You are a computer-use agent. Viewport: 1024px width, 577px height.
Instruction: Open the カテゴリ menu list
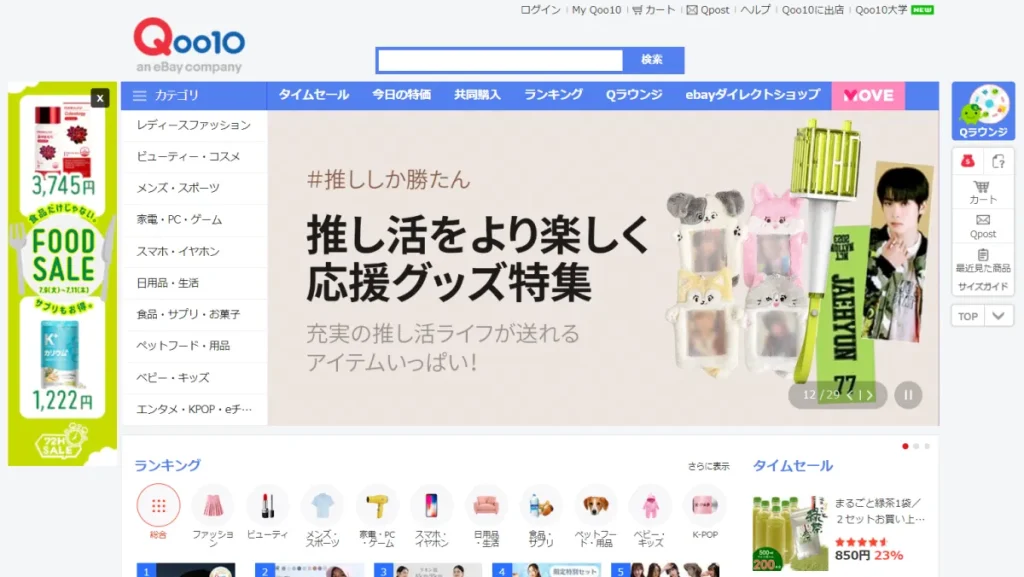click(170, 95)
